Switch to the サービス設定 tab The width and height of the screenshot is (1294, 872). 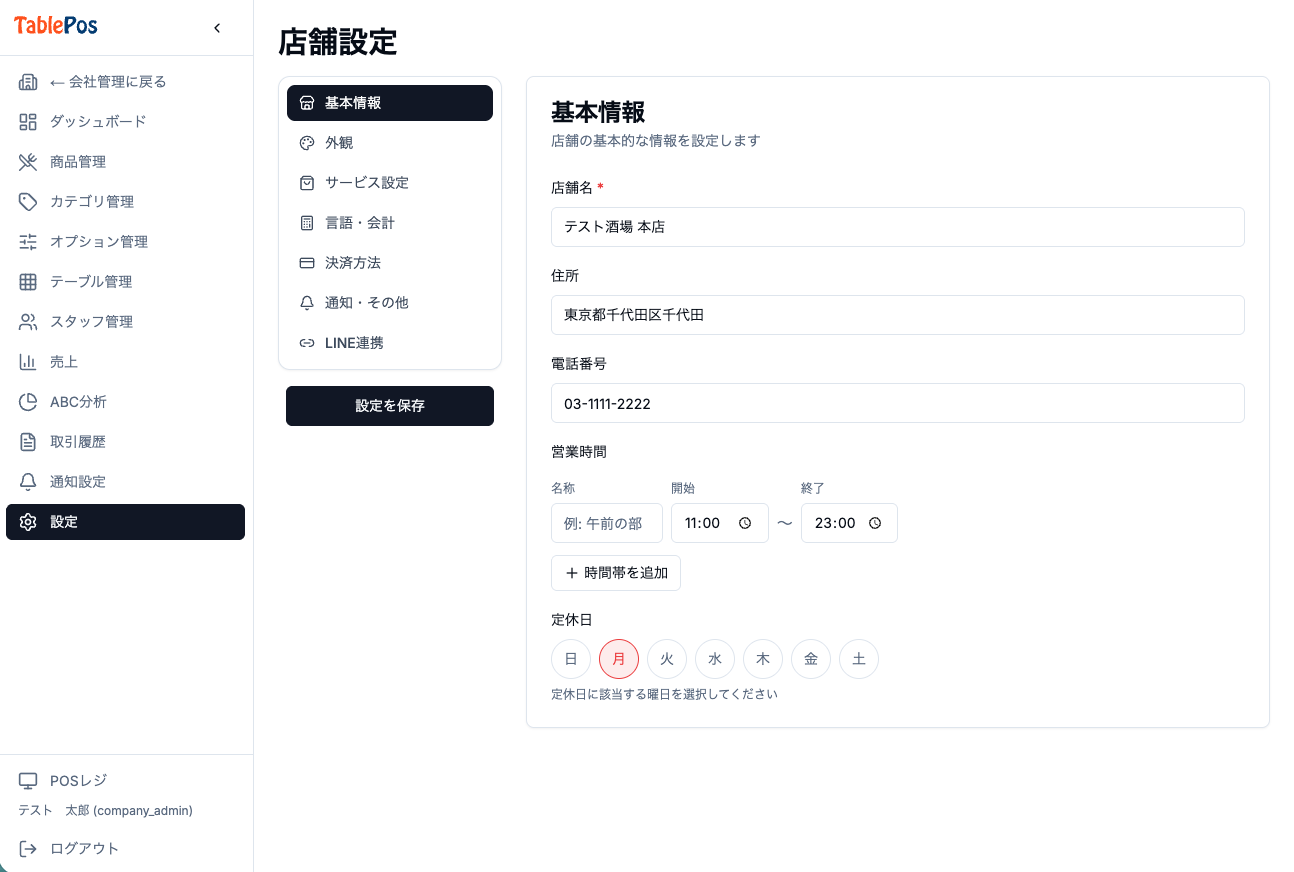[390, 183]
